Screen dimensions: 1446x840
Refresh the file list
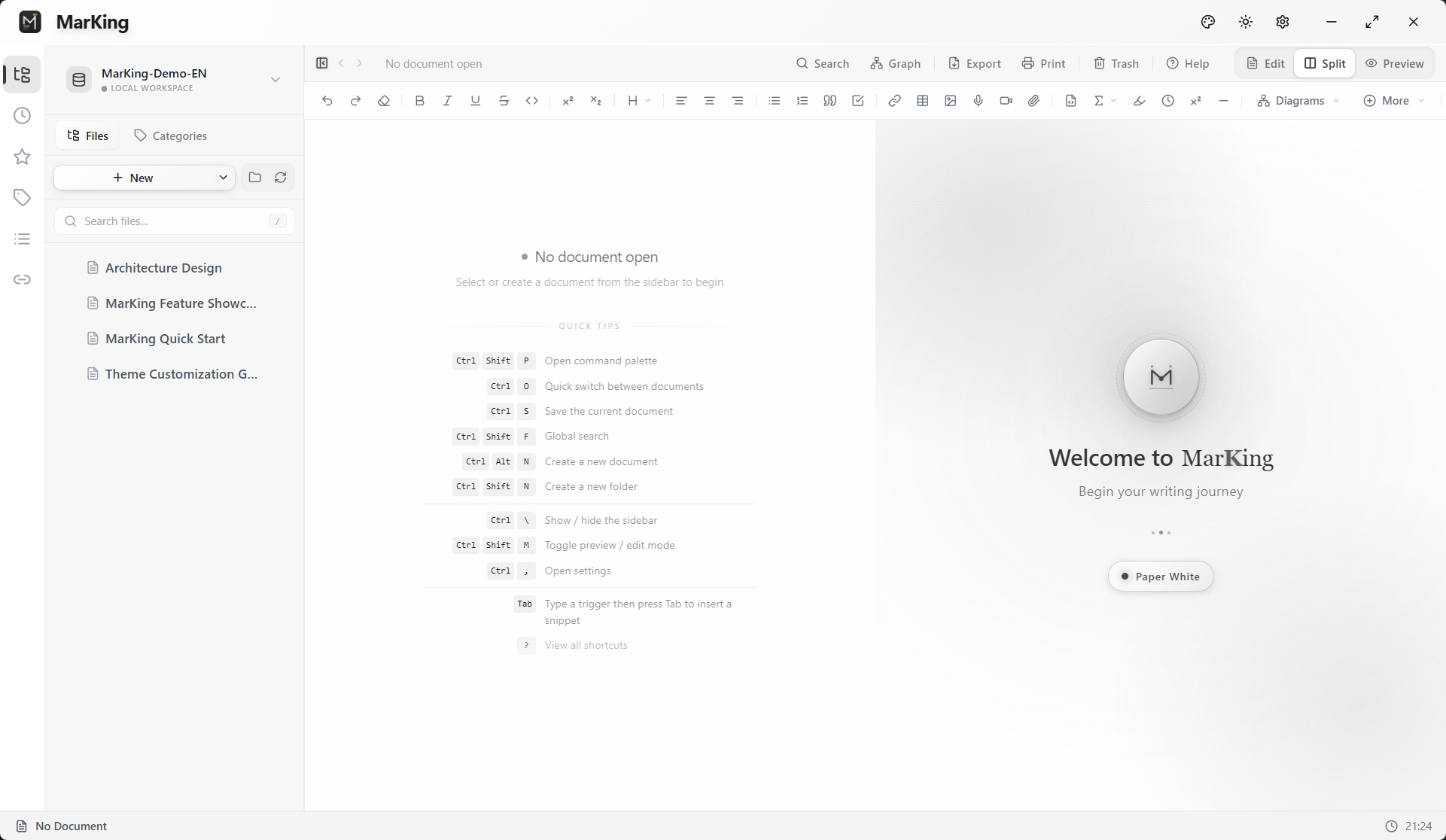click(x=281, y=178)
